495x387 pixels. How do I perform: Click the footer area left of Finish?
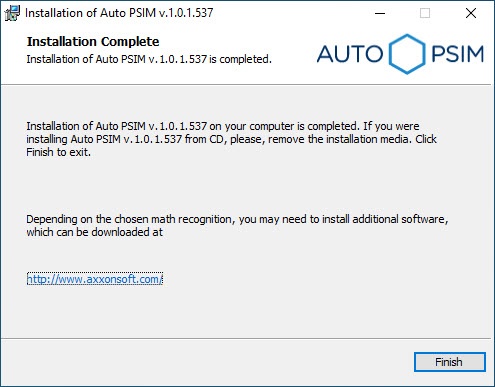(x=207, y=362)
